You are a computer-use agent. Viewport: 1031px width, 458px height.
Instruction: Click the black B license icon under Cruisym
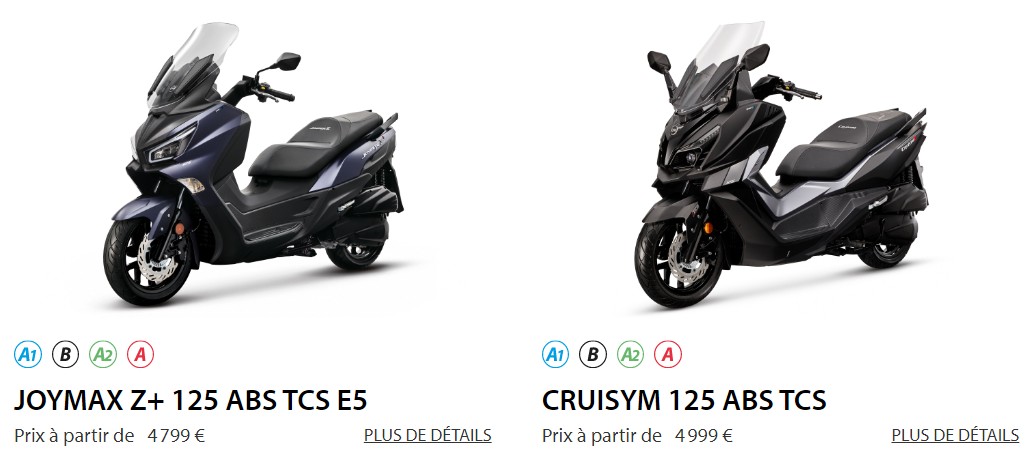[593, 355]
